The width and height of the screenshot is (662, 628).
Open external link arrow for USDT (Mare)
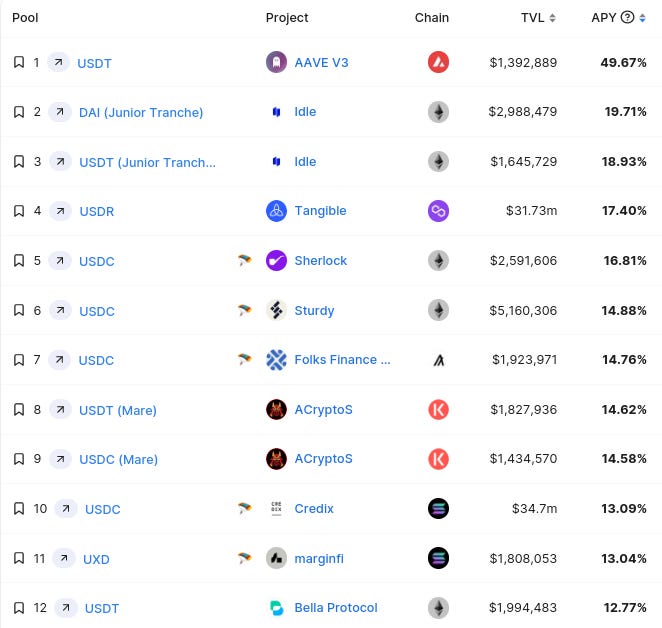pos(60,409)
